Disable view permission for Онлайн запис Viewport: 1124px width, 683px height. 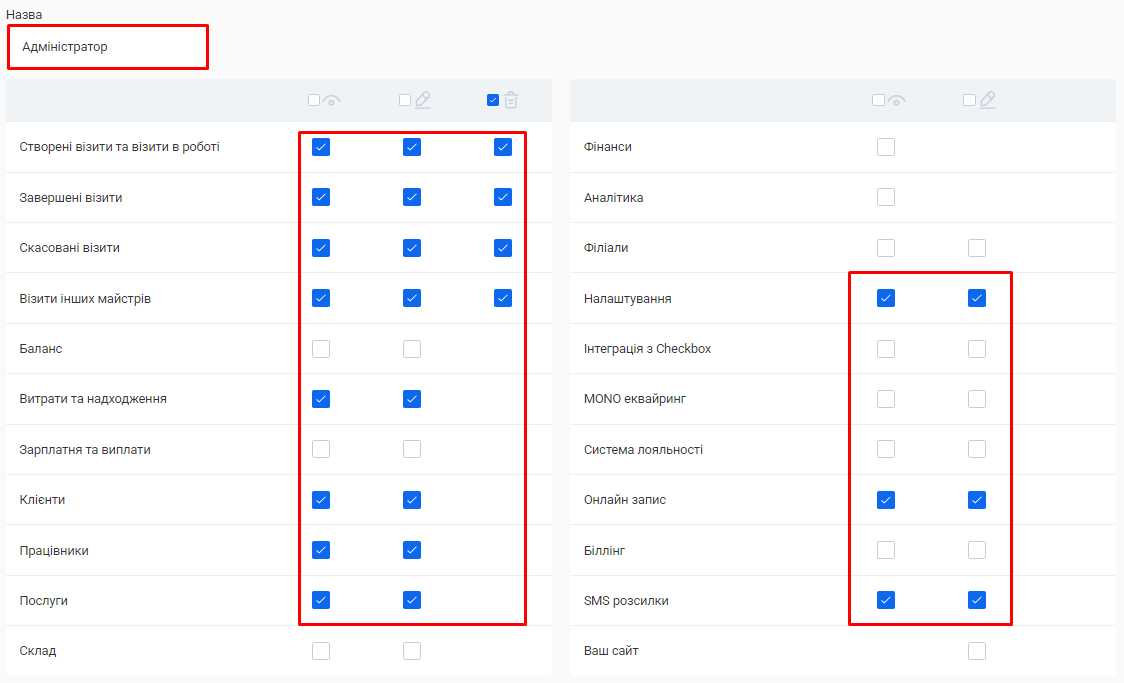(x=886, y=499)
